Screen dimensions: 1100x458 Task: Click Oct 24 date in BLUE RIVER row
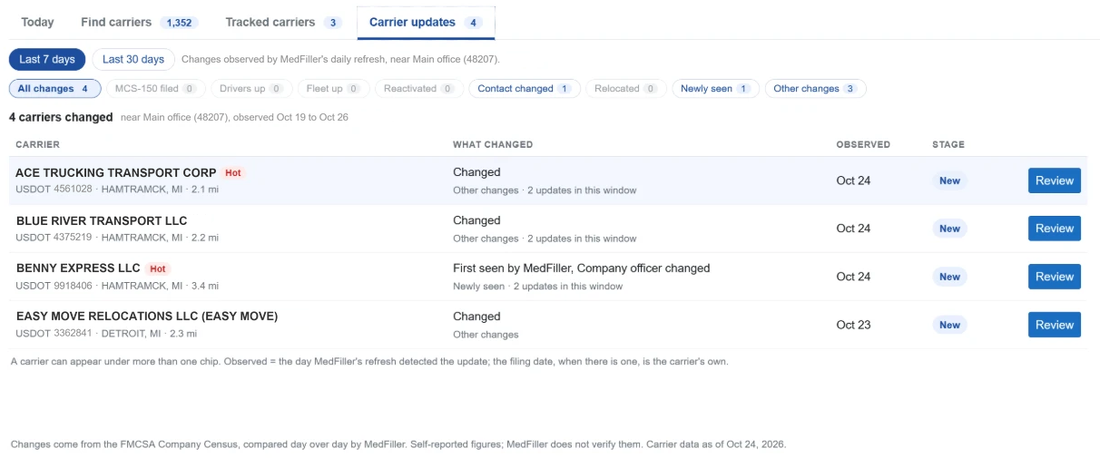pos(853,228)
